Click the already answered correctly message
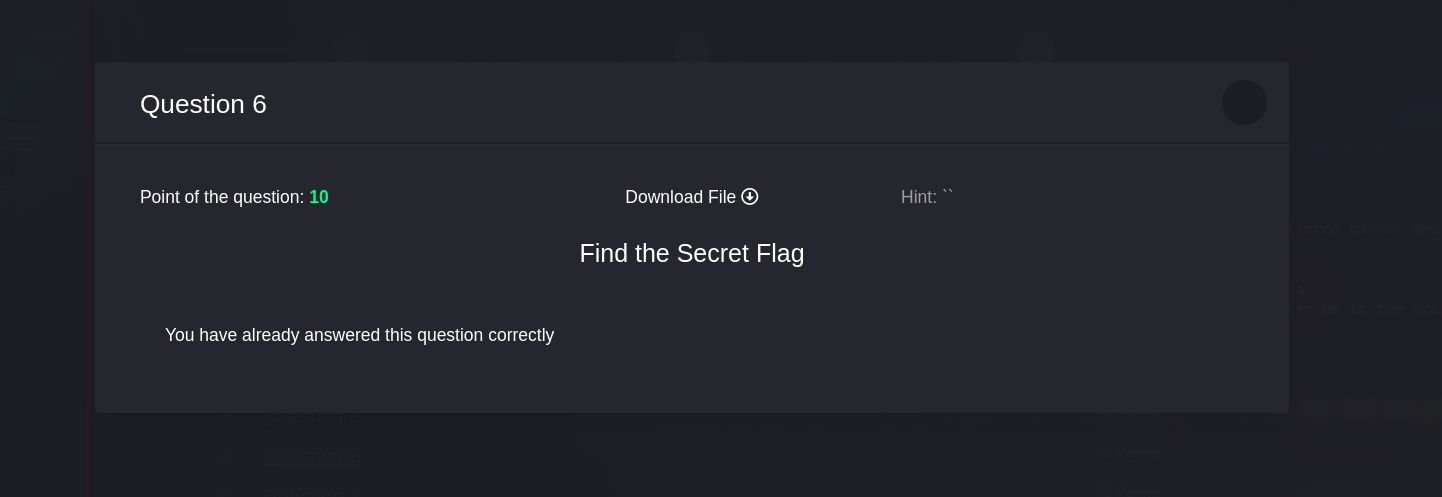This screenshot has width=1442, height=497. coord(359,335)
